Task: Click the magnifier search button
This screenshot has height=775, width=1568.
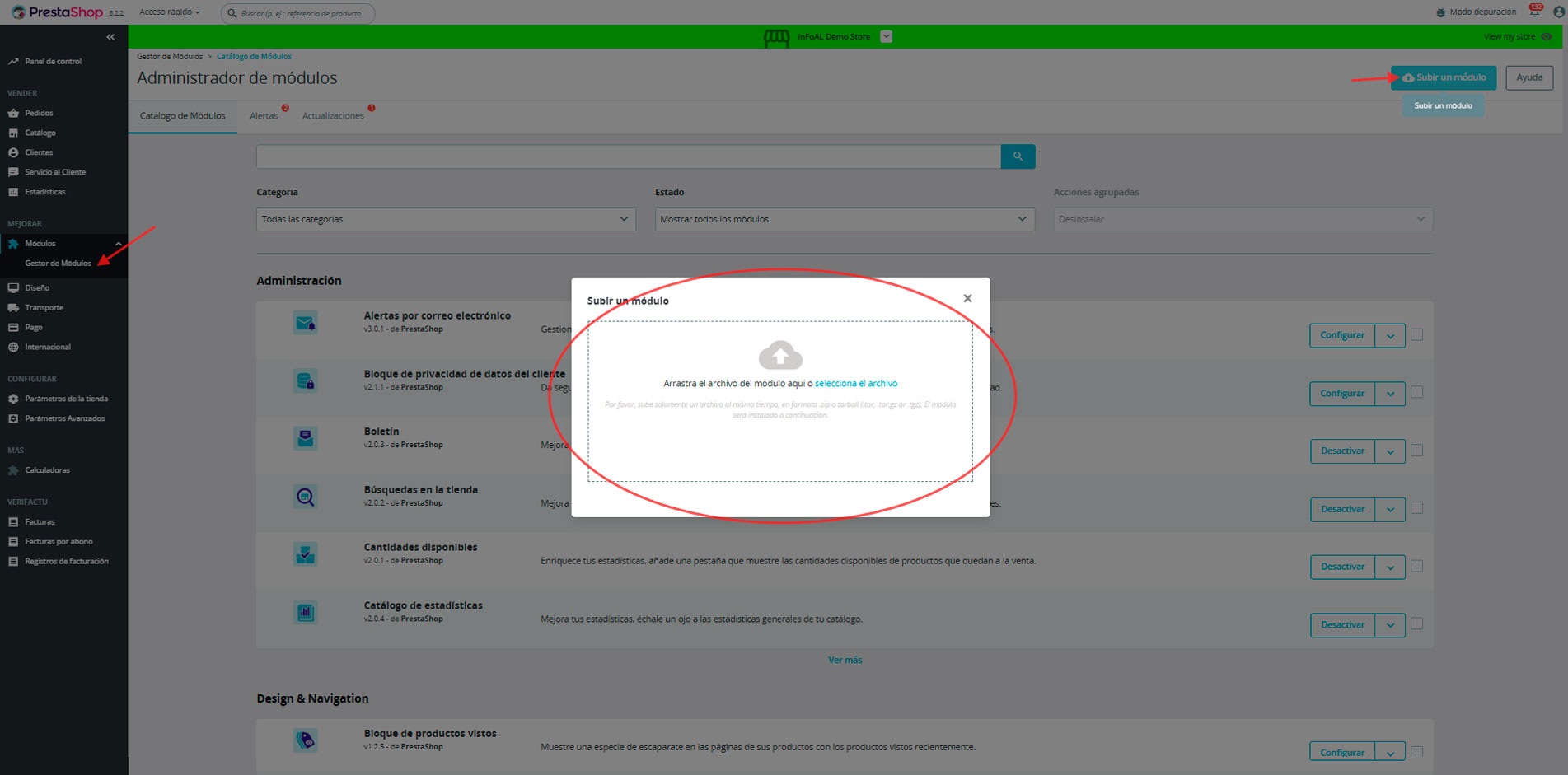Action: pyautogui.click(x=1018, y=156)
